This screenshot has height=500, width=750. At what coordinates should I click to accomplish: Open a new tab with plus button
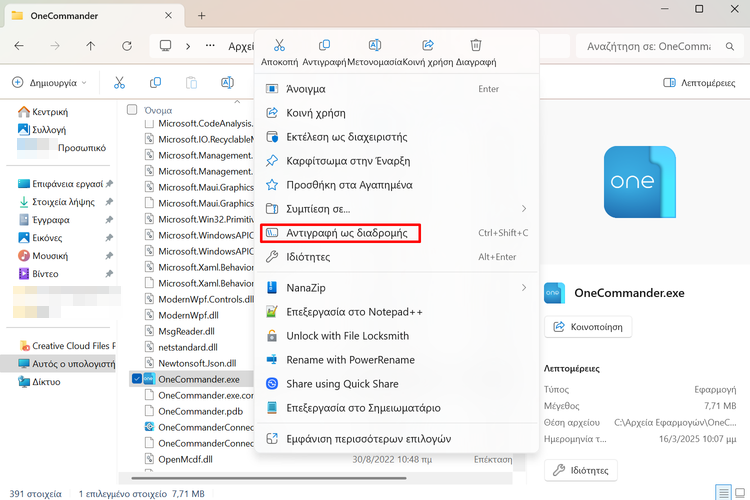201,16
